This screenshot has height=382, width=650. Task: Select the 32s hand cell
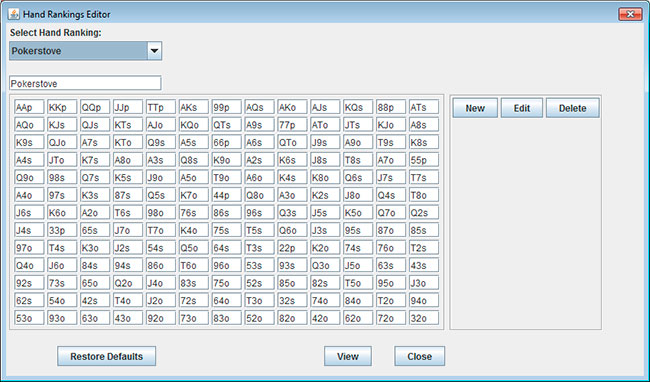[292, 301]
